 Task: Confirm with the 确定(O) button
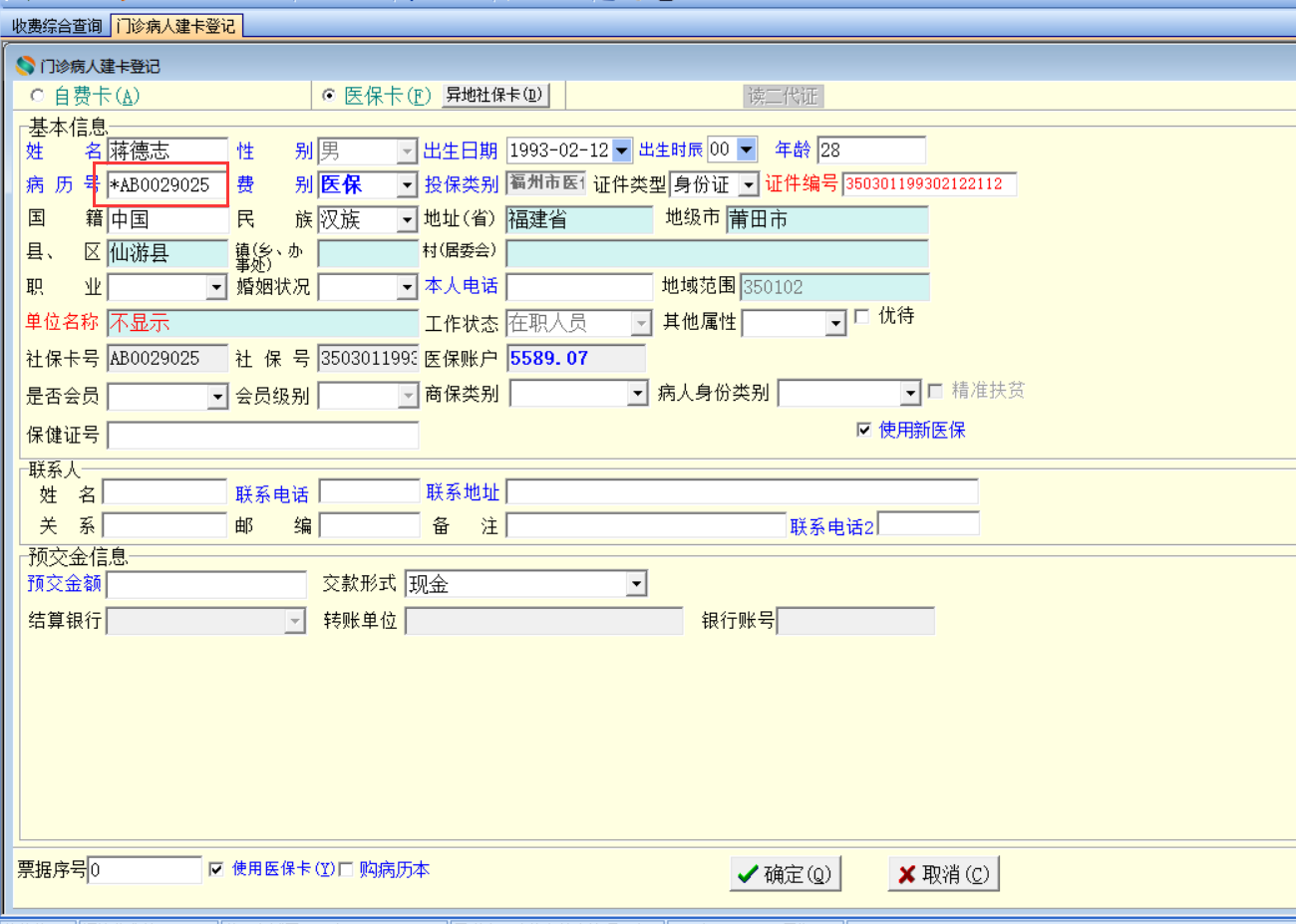click(786, 874)
